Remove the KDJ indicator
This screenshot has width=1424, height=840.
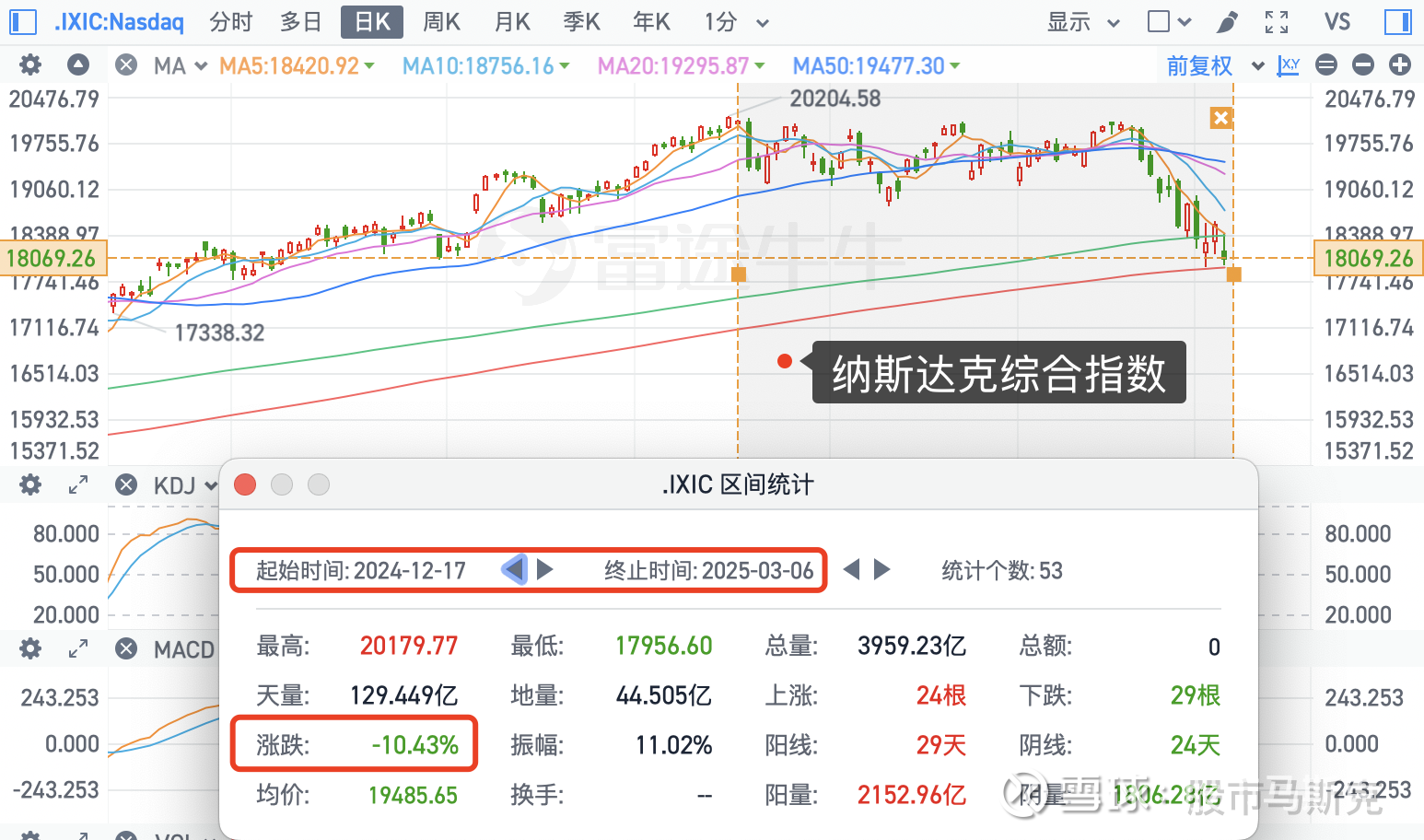126,484
